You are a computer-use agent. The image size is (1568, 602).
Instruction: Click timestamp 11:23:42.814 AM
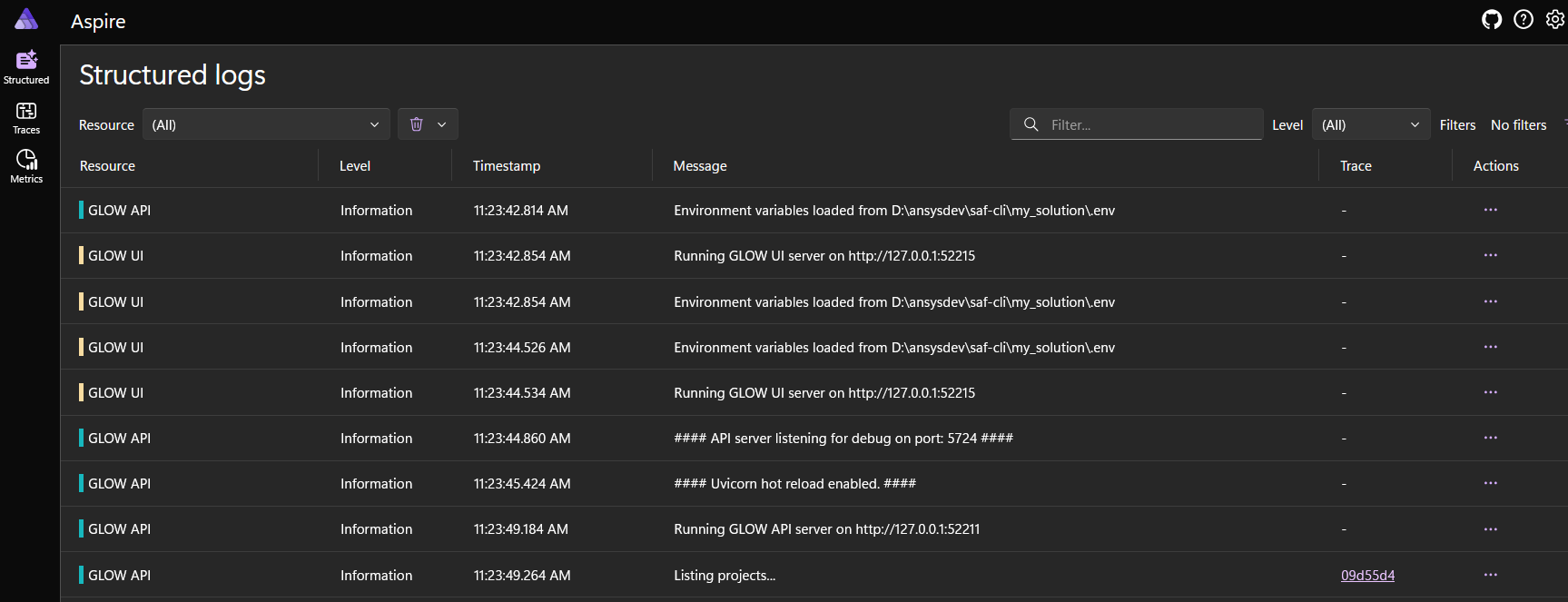521,210
